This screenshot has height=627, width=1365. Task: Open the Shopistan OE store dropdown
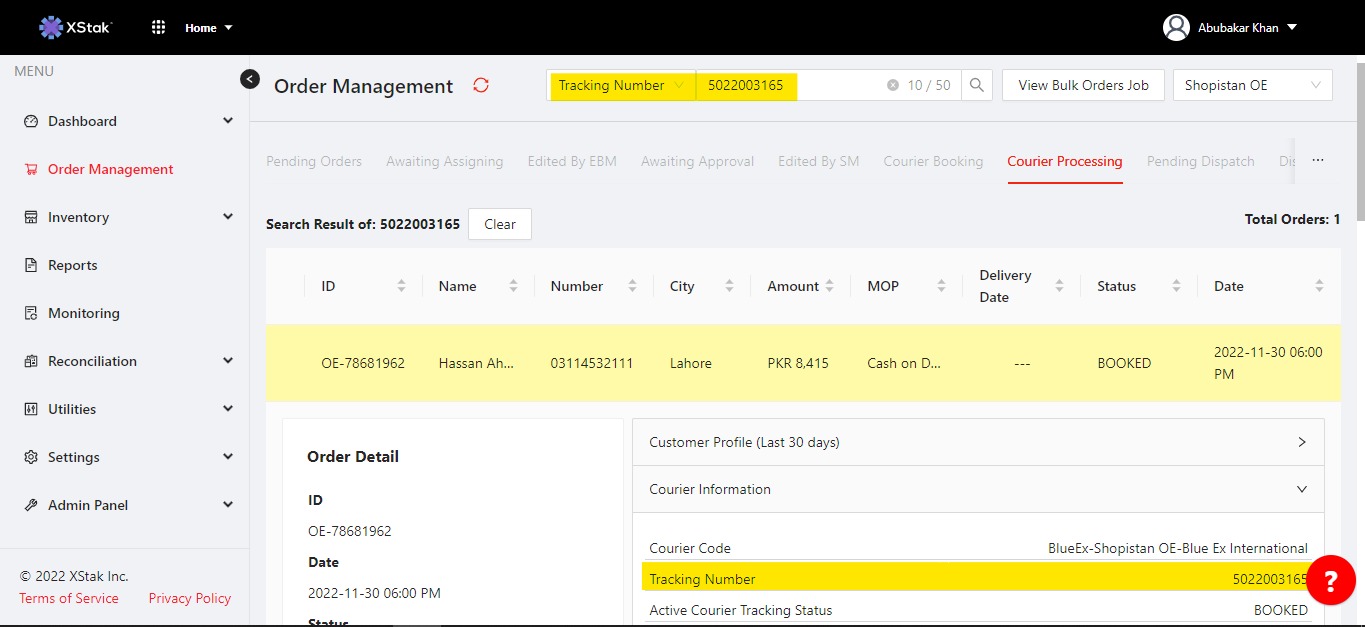point(1252,86)
